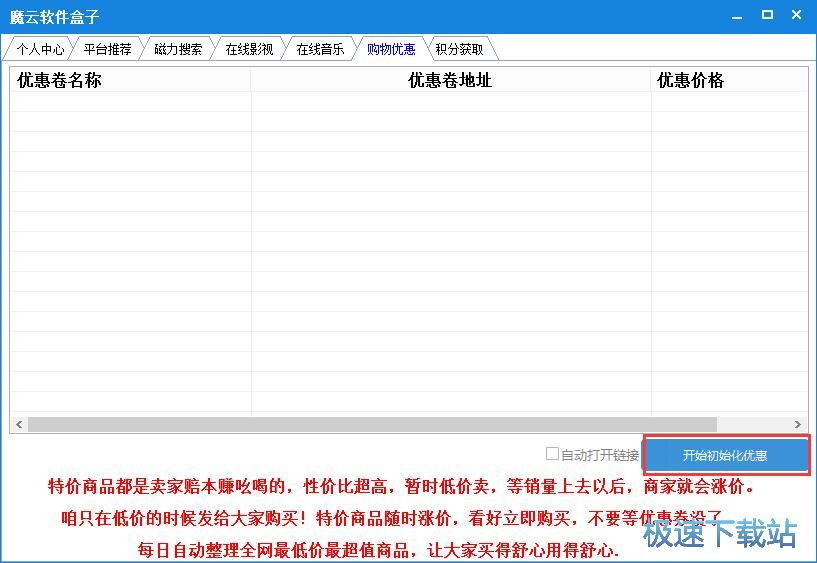Click the 优惠卷地址 column header
This screenshot has height=563, width=817.
pyautogui.click(x=451, y=80)
